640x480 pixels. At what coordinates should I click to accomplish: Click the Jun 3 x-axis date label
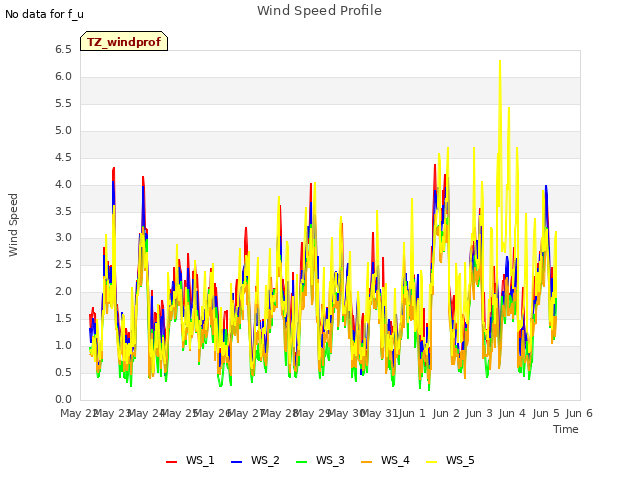tap(479, 413)
